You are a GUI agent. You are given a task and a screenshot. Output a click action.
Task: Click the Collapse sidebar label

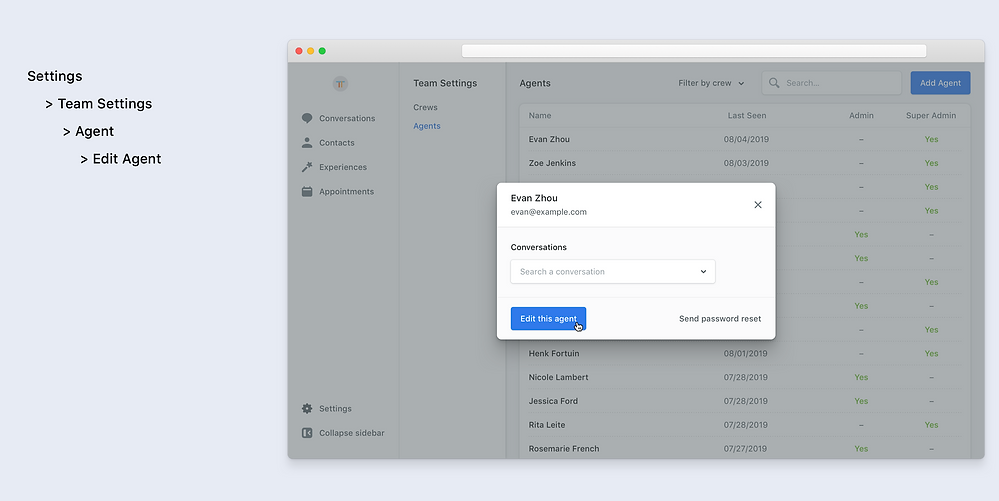[352, 433]
